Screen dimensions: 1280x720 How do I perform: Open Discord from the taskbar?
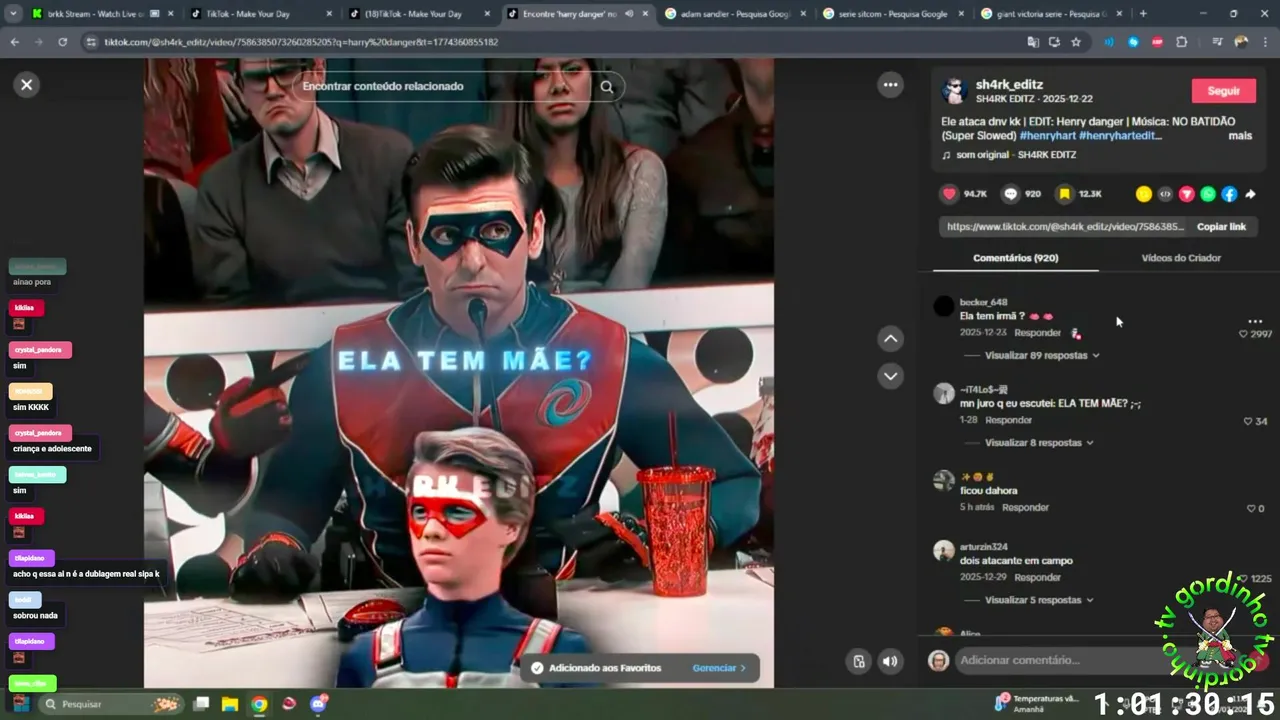(319, 704)
